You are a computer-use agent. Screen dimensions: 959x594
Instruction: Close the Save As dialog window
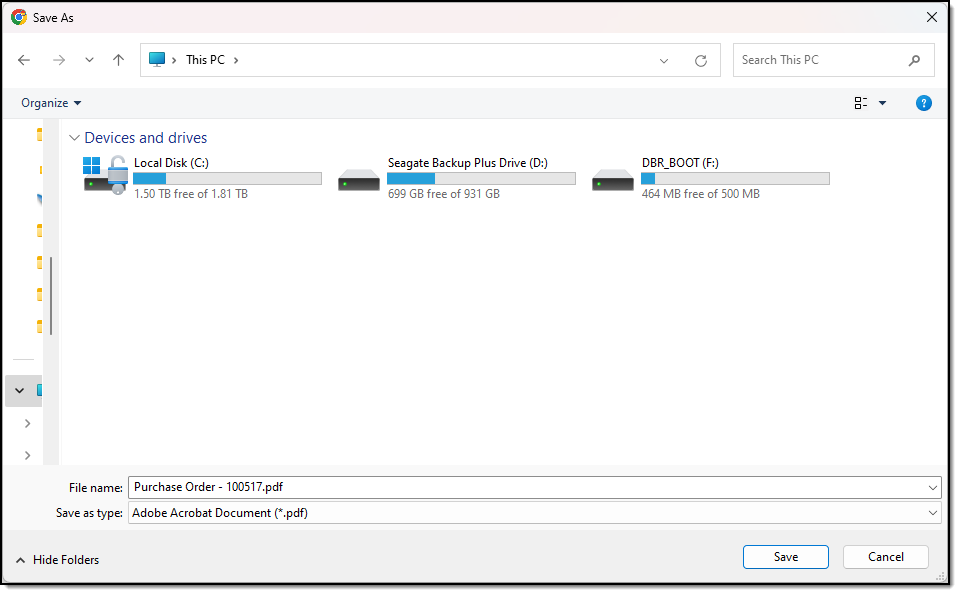coord(931,17)
